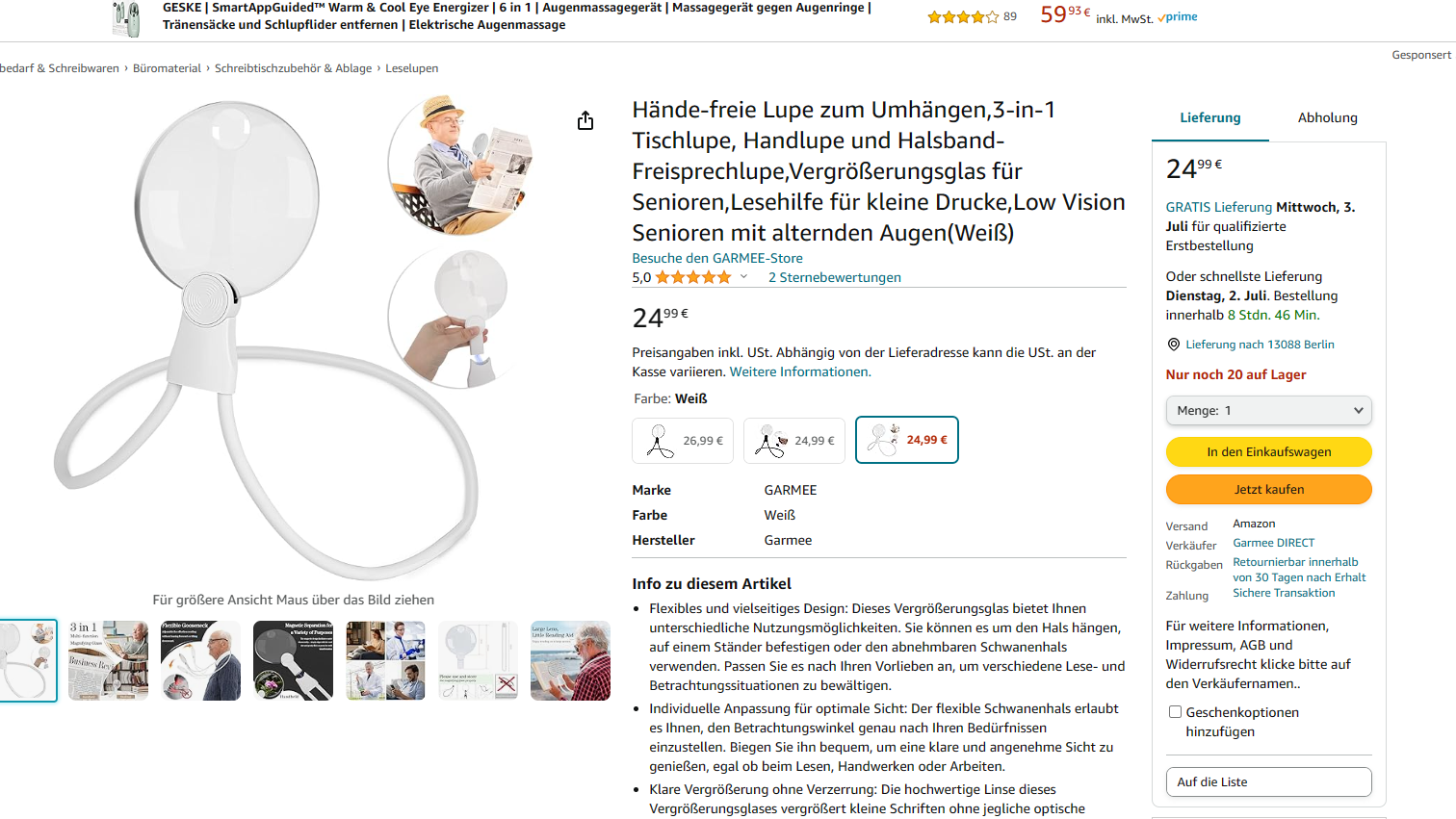Add item with In den Einkaufswagen
The height and width of the screenshot is (819, 1456).
pos(1268,451)
